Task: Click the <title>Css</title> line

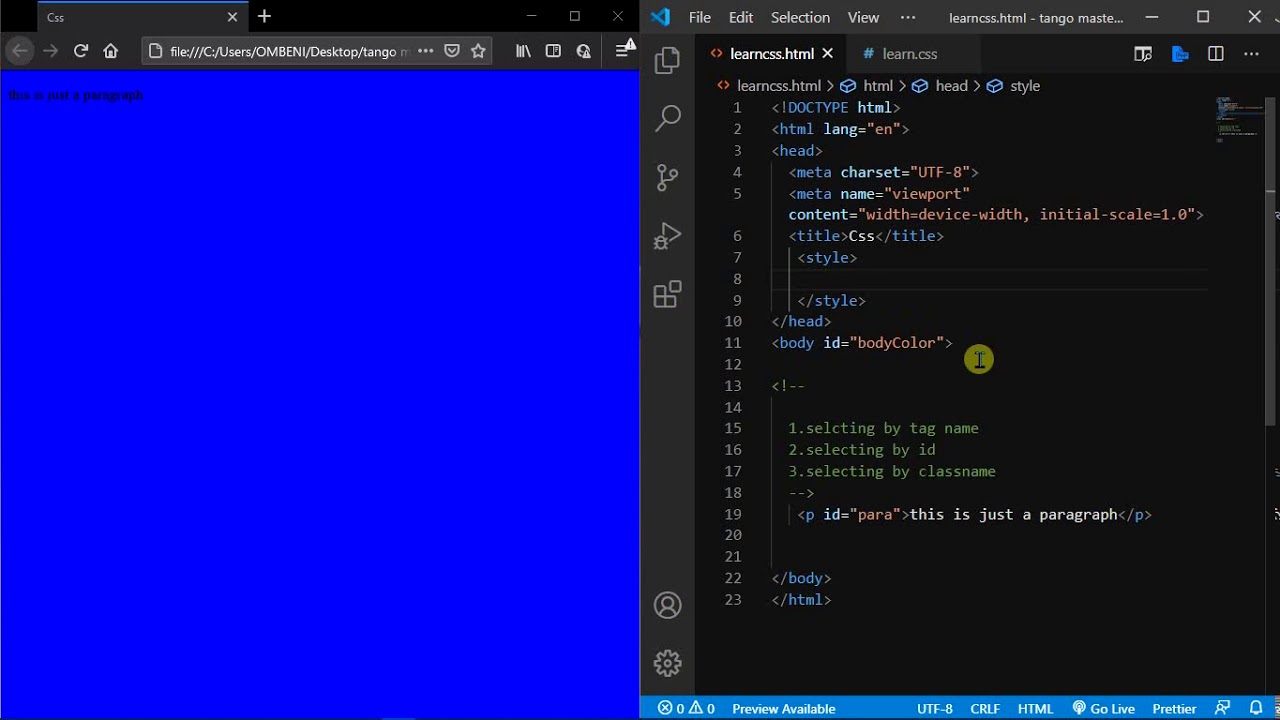Action: coord(866,236)
